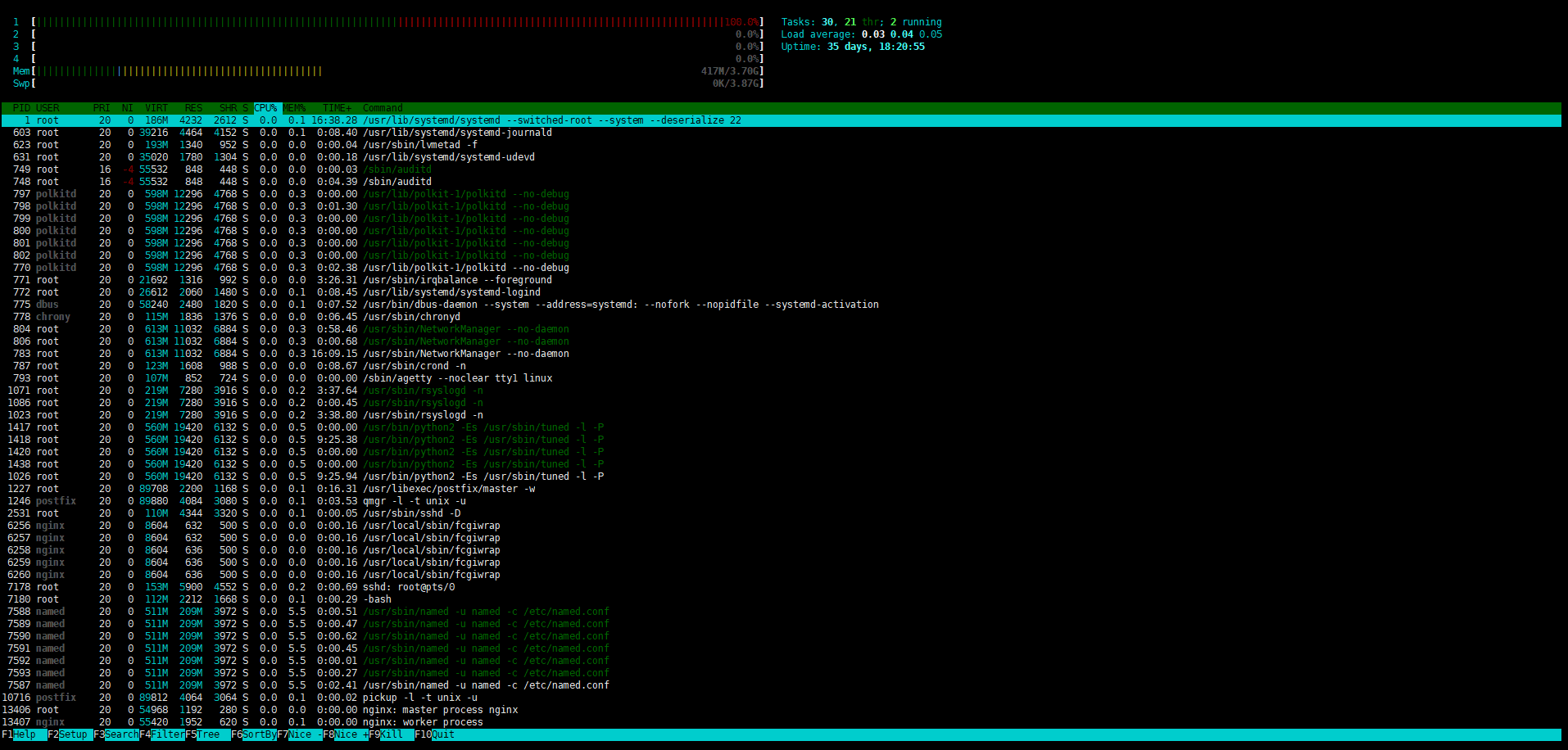Select the dbus-daemon process row
The height and width of the screenshot is (750, 1568).
(x=782, y=305)
